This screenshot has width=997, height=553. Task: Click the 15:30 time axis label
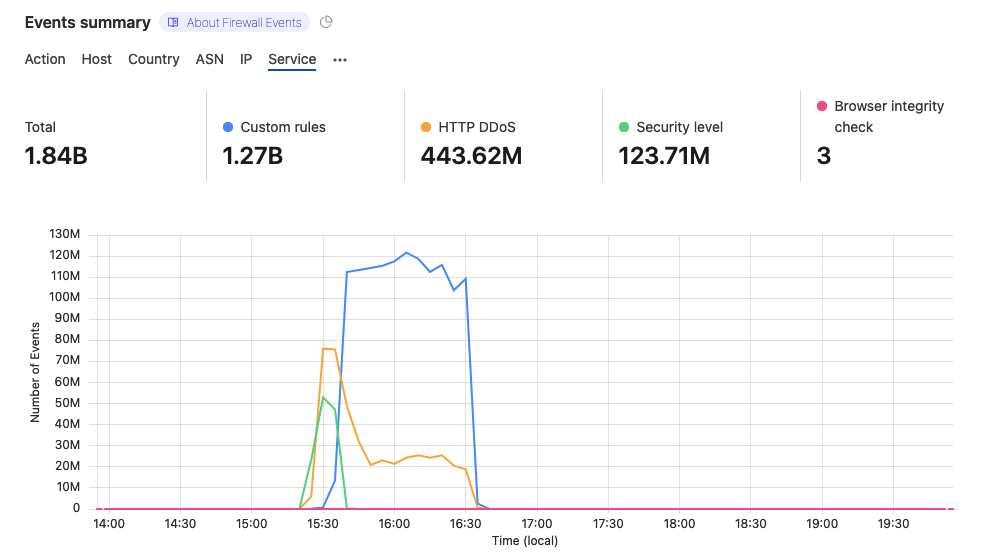tap(323, 524)
